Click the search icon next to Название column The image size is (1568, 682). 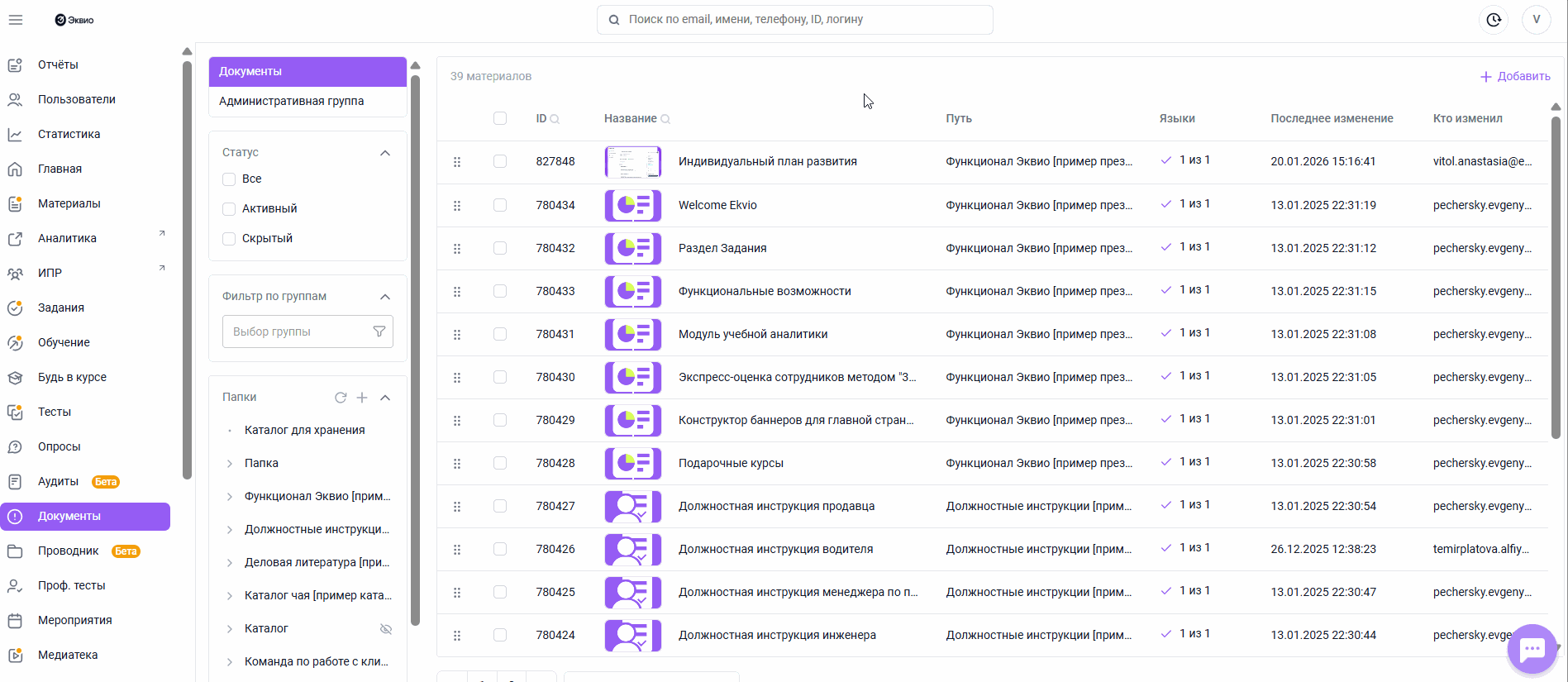665,119
